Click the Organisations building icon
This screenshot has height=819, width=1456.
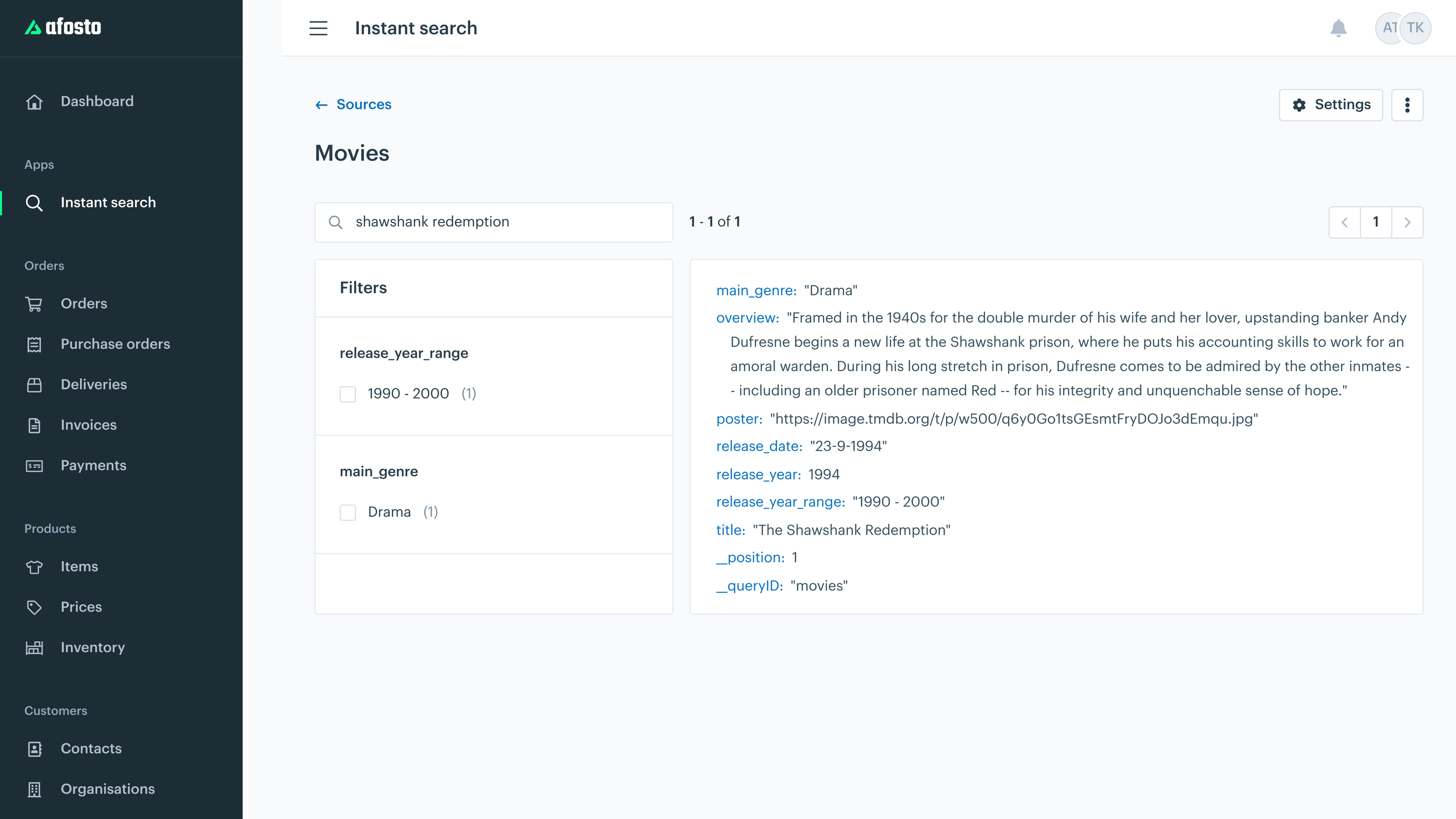click(x=34, y=789)
